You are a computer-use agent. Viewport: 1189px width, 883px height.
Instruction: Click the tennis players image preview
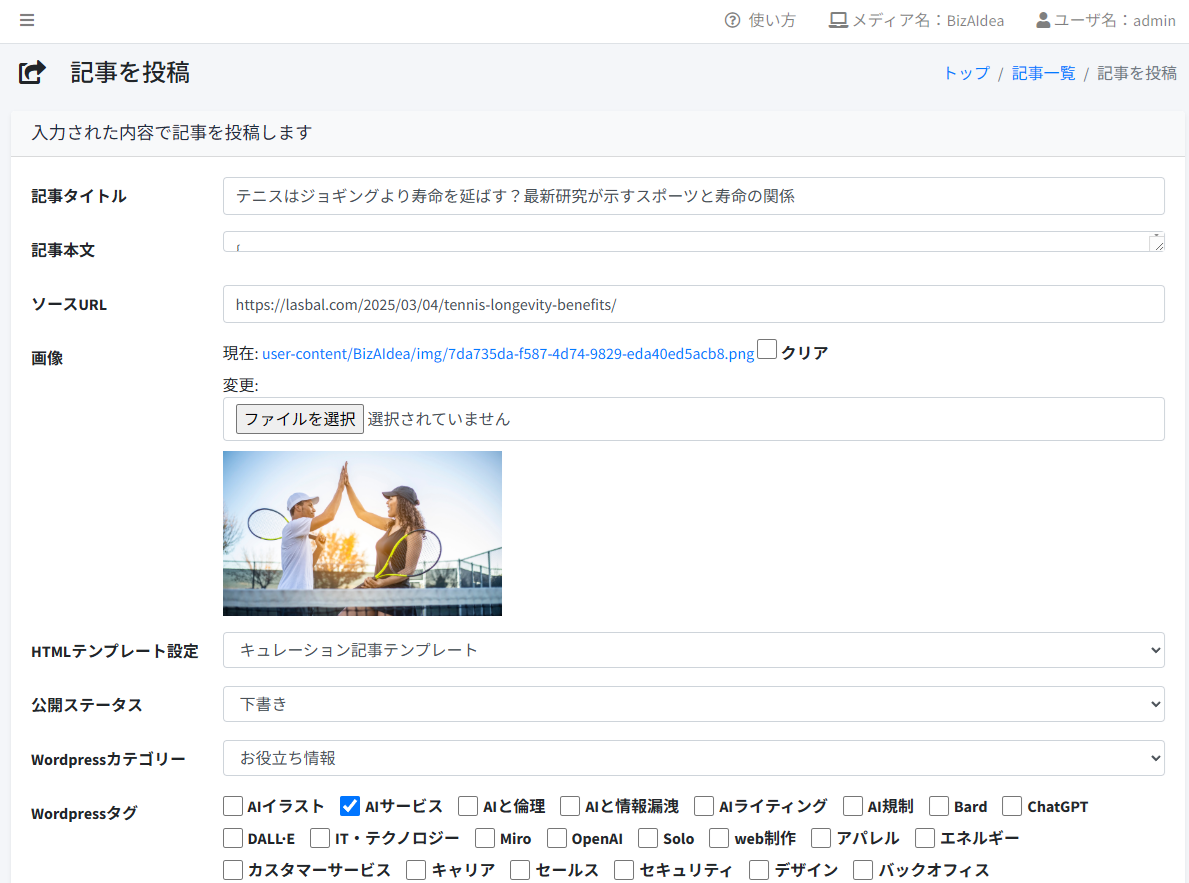point(362,533)
